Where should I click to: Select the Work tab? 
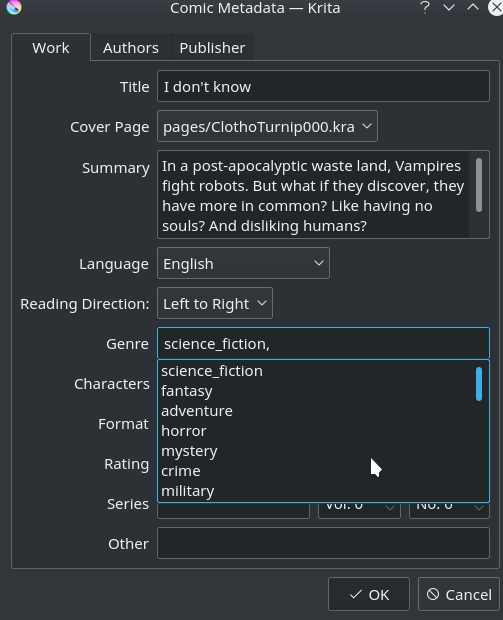tap(51, 48)
